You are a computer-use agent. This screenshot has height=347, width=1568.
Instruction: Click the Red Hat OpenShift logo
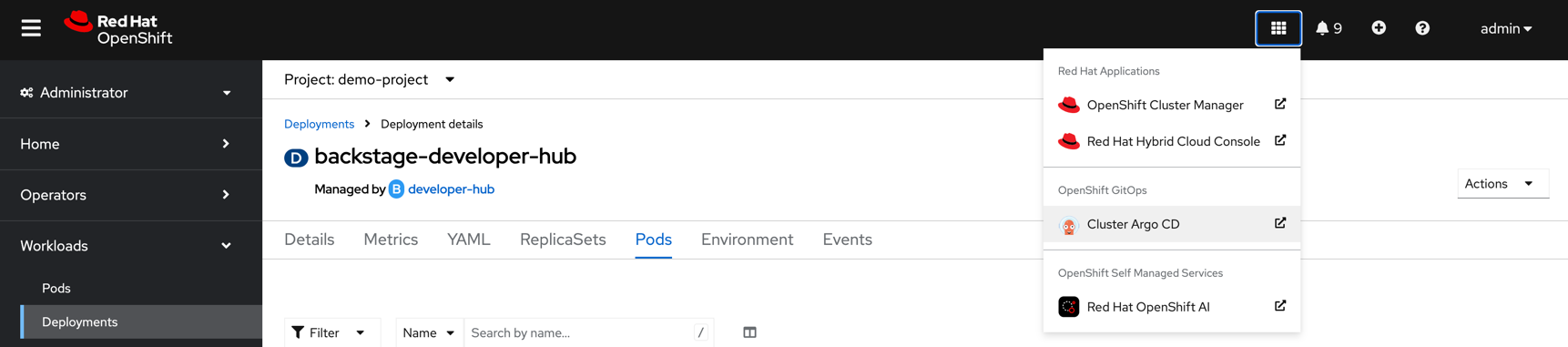coord(118,28)
